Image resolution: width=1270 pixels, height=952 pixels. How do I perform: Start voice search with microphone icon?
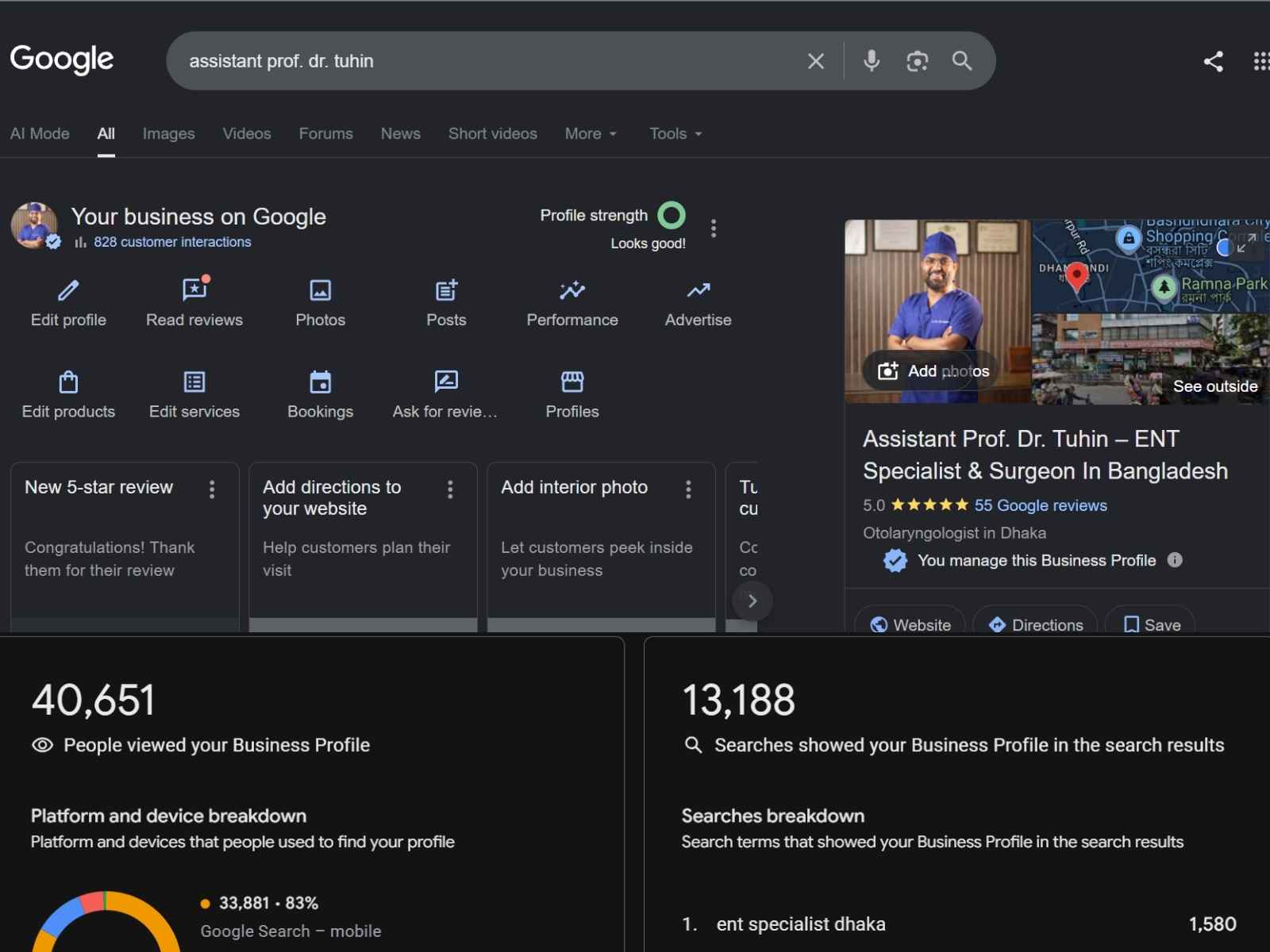pyautogui.click(x=872, y=61)
